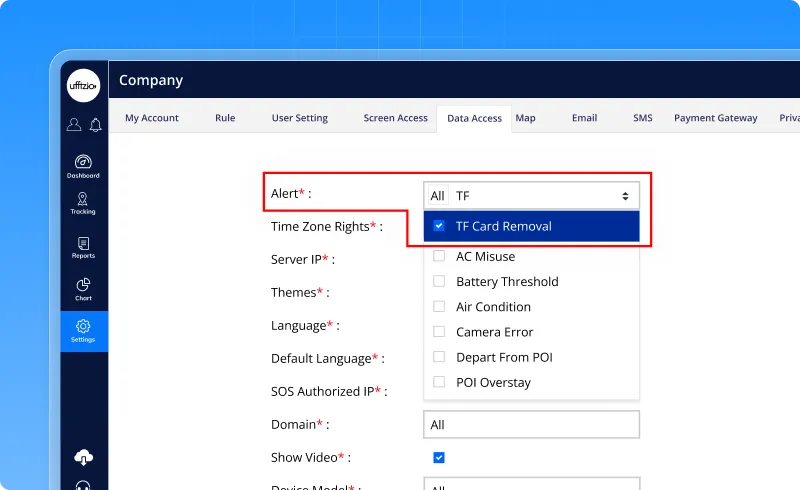Open Reports from the sidebar

[84, 247]
